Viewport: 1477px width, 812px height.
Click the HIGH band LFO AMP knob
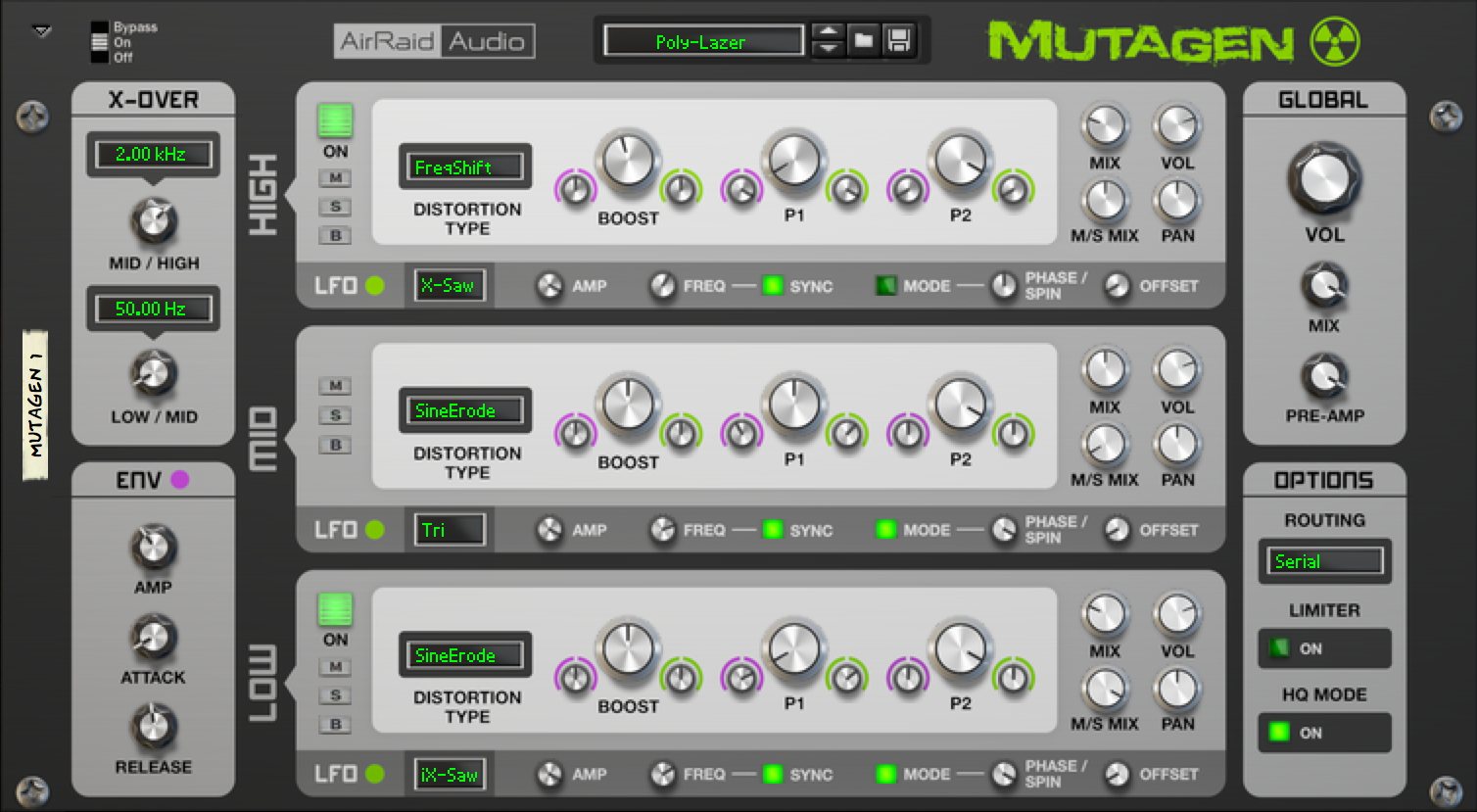pyautogui.click(x=549, y=286)
